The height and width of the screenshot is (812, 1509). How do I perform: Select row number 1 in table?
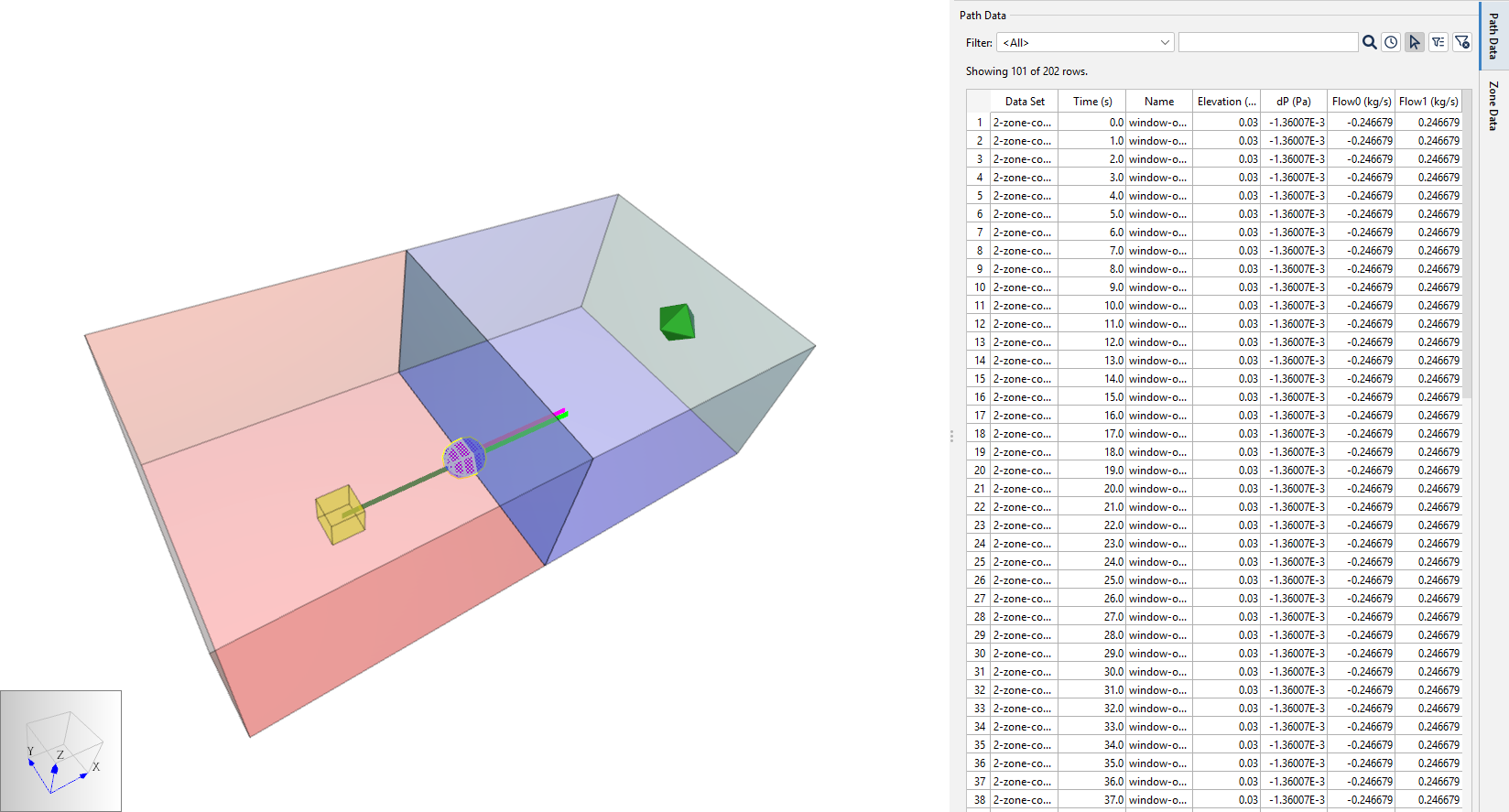(x=979, y=123)
